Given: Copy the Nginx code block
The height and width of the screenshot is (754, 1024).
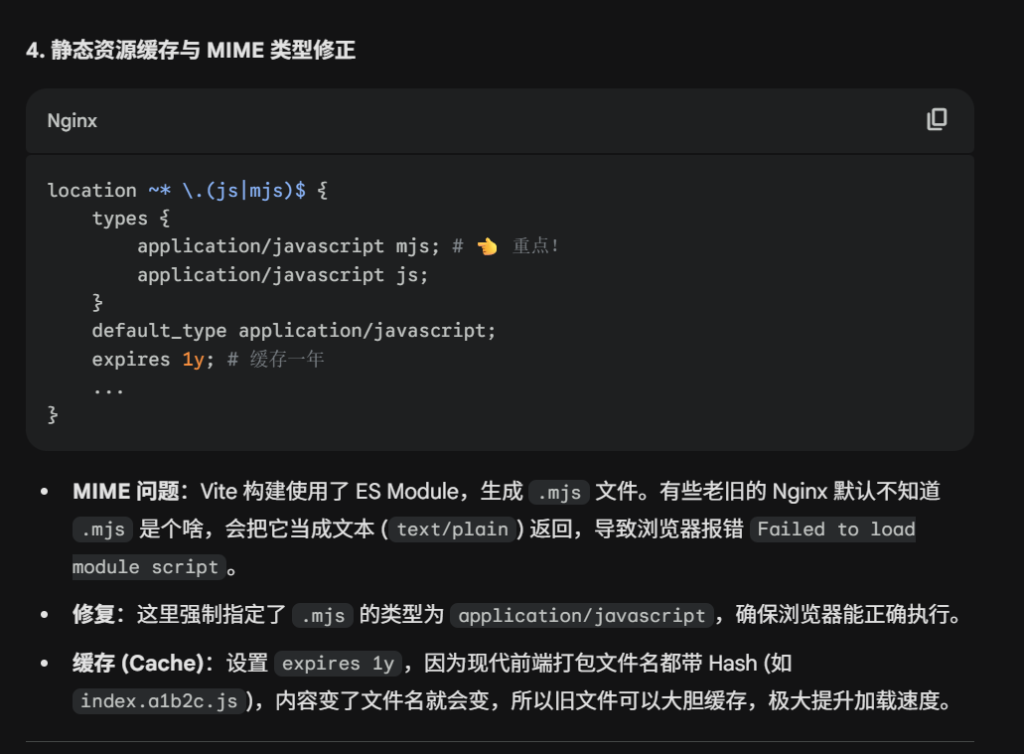Looking at the screenshot, I should tap(936, 120).
